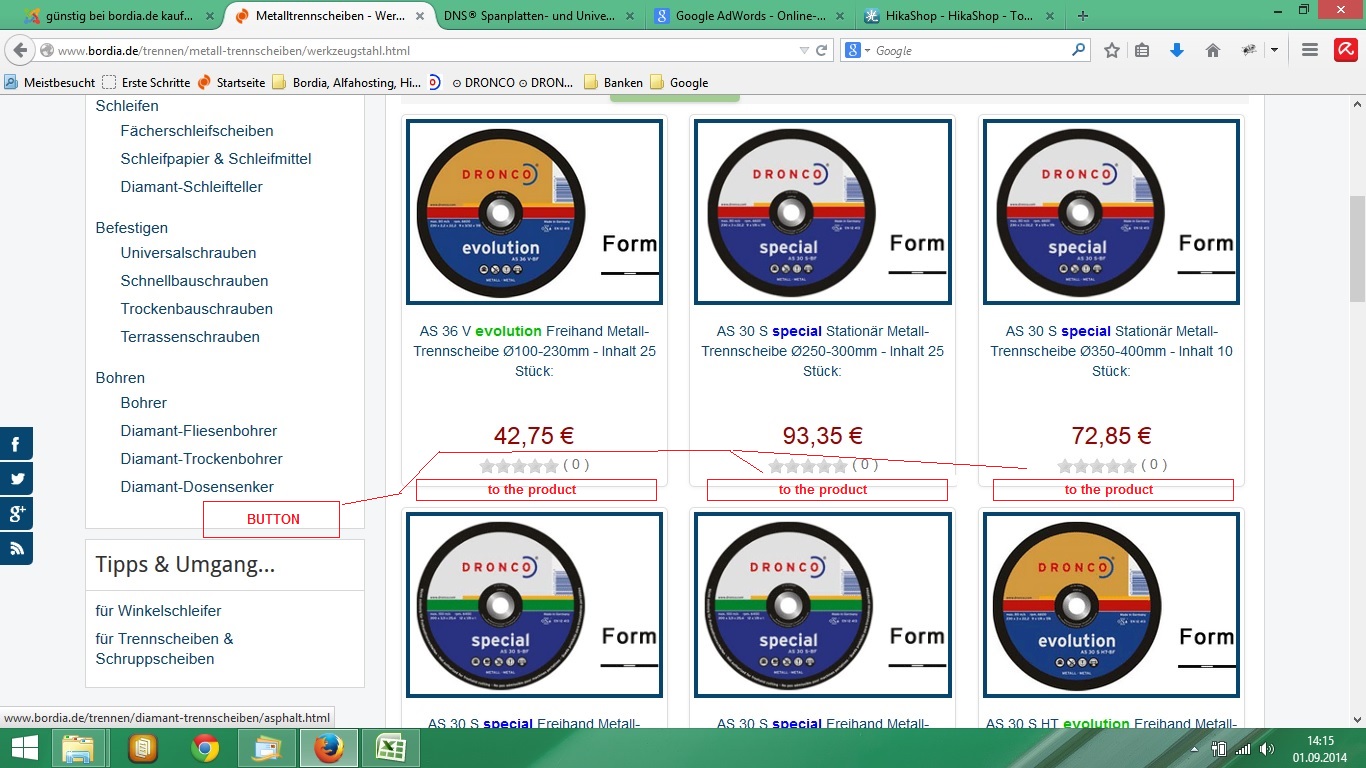Show the bookmarks list icon in toolbar
This screenshot has width=1366, height=768.
click(x=1143, y=51)
